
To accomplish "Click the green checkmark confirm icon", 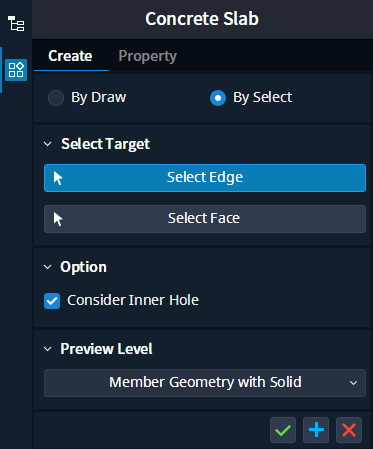I will click(x=283, y=430).
